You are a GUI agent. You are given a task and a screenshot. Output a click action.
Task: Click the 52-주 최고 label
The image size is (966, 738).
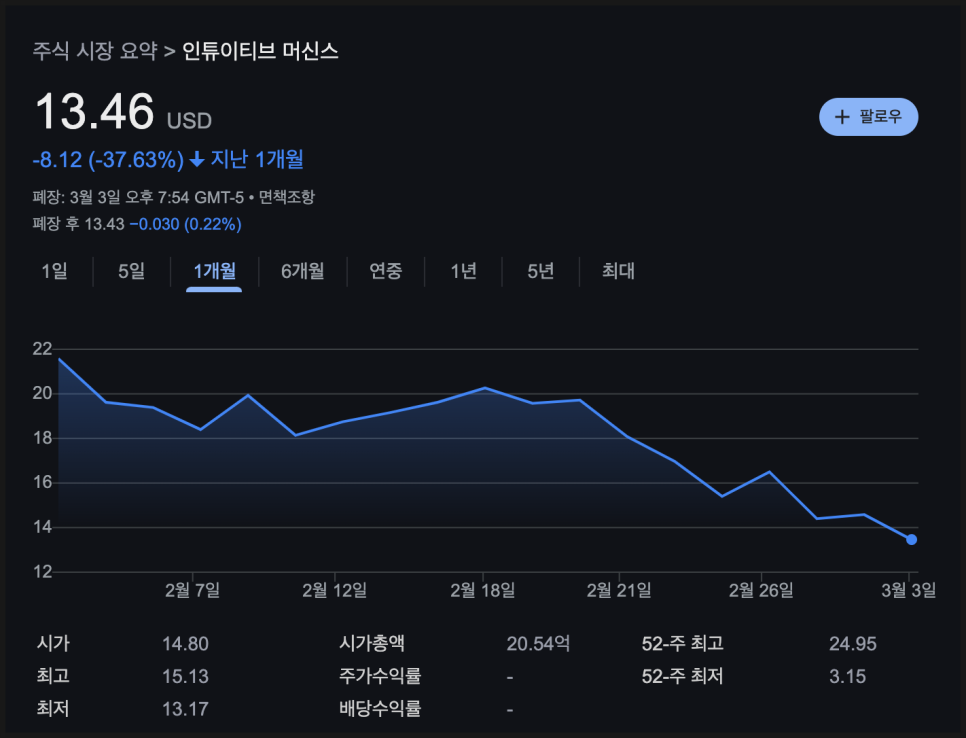683,644
